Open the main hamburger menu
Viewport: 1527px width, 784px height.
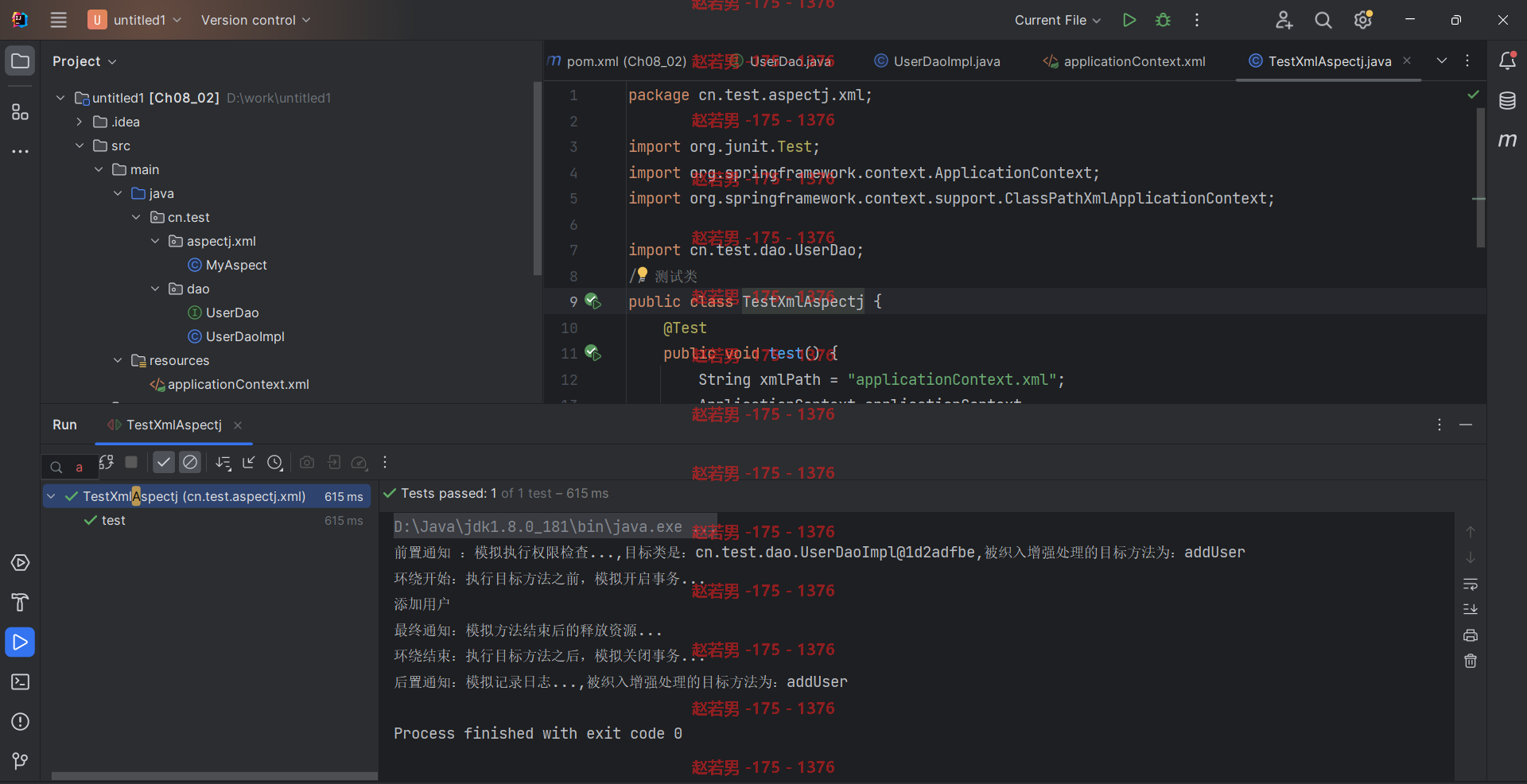click(x=59, y=20)
